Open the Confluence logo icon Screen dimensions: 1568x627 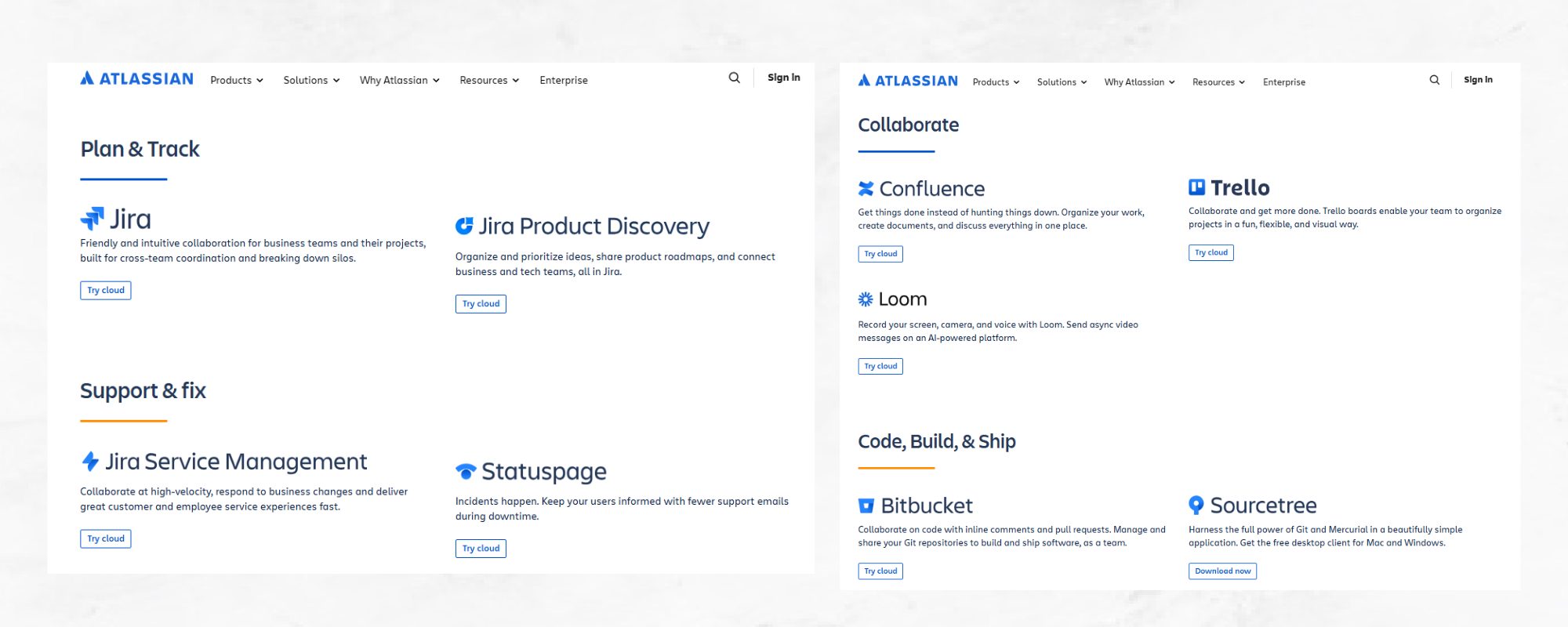[866, 189]
